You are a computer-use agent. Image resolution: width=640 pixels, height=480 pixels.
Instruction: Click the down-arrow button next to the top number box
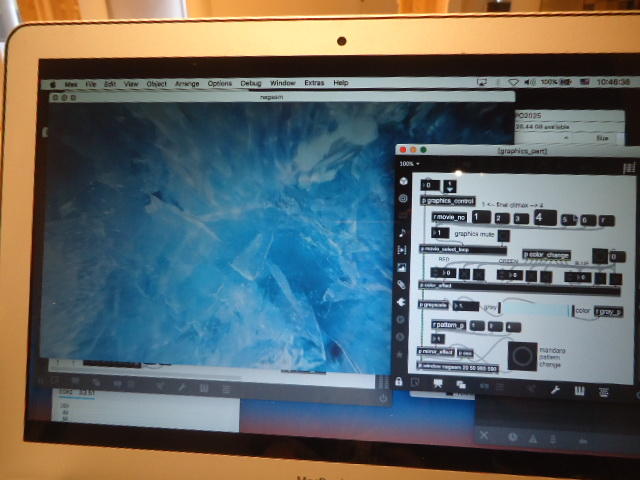450,187
